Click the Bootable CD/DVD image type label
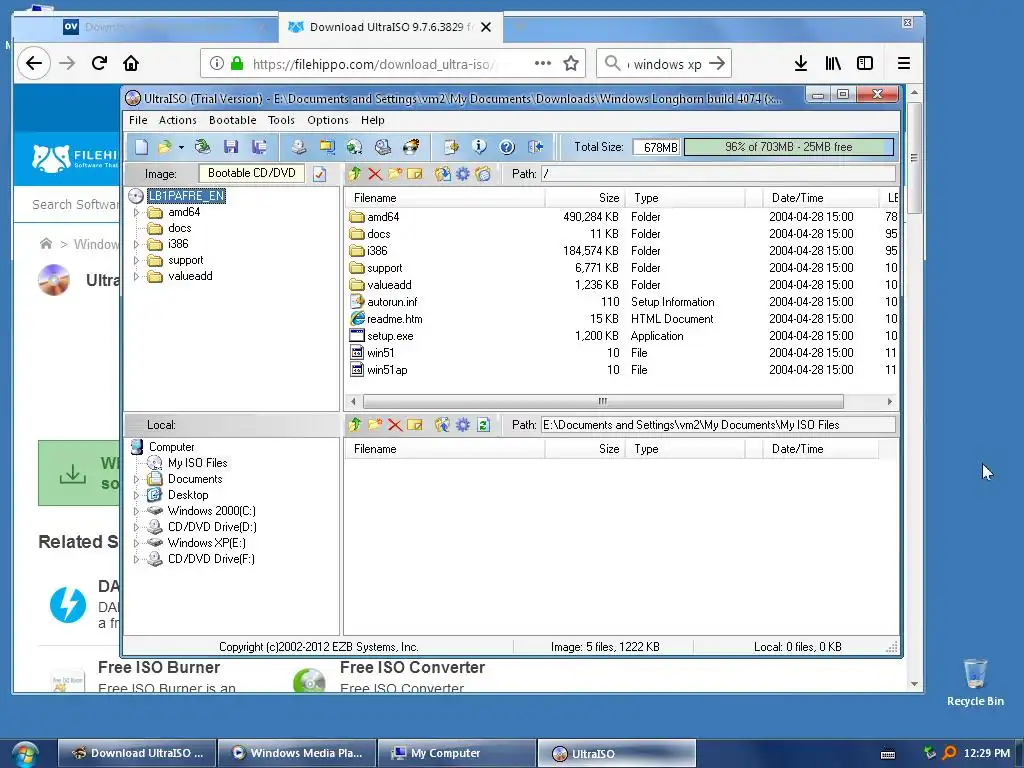 [251, 173]
